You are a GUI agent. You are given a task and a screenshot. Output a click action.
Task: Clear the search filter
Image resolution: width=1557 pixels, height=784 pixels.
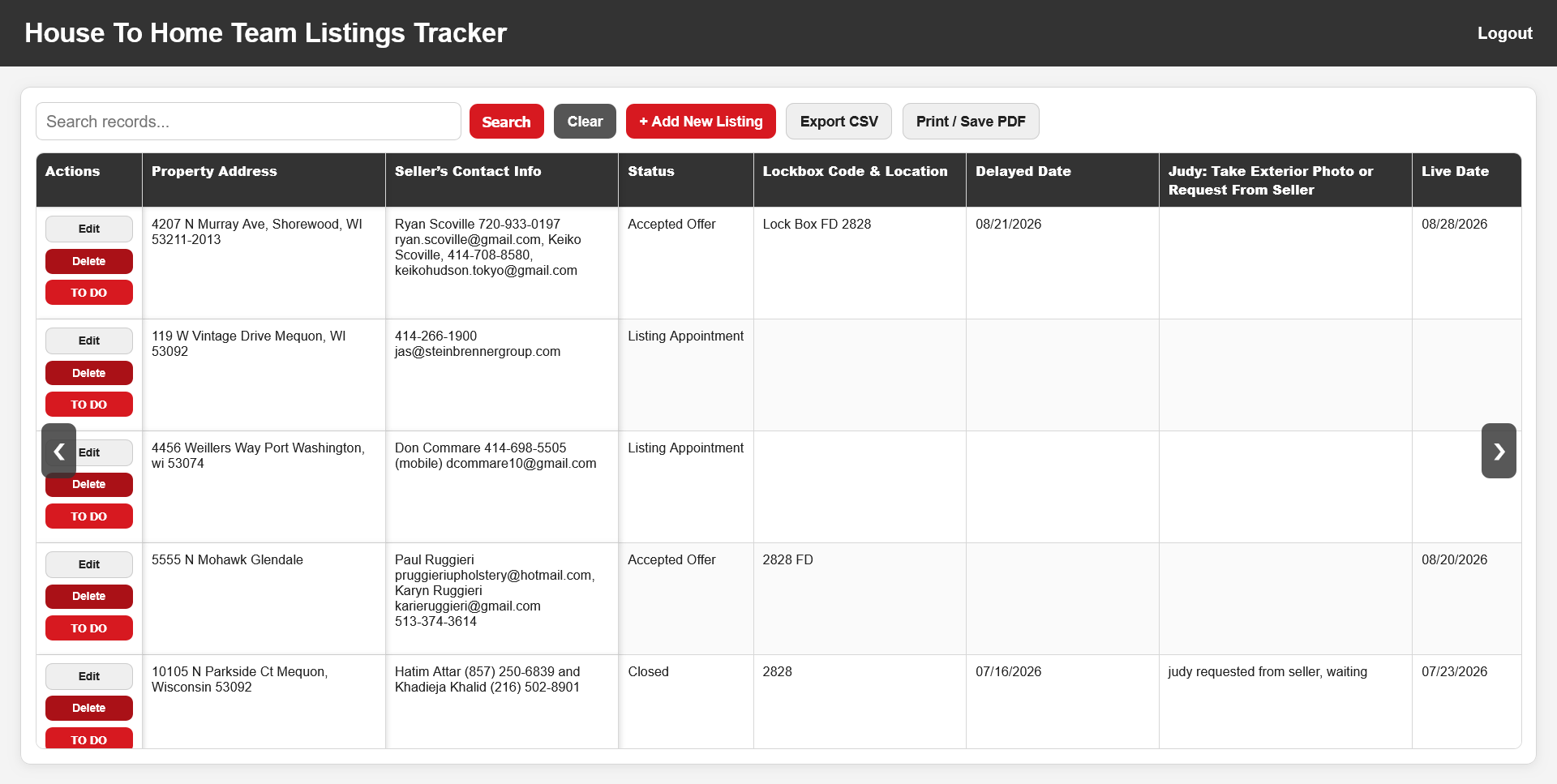tap(585, 122)
